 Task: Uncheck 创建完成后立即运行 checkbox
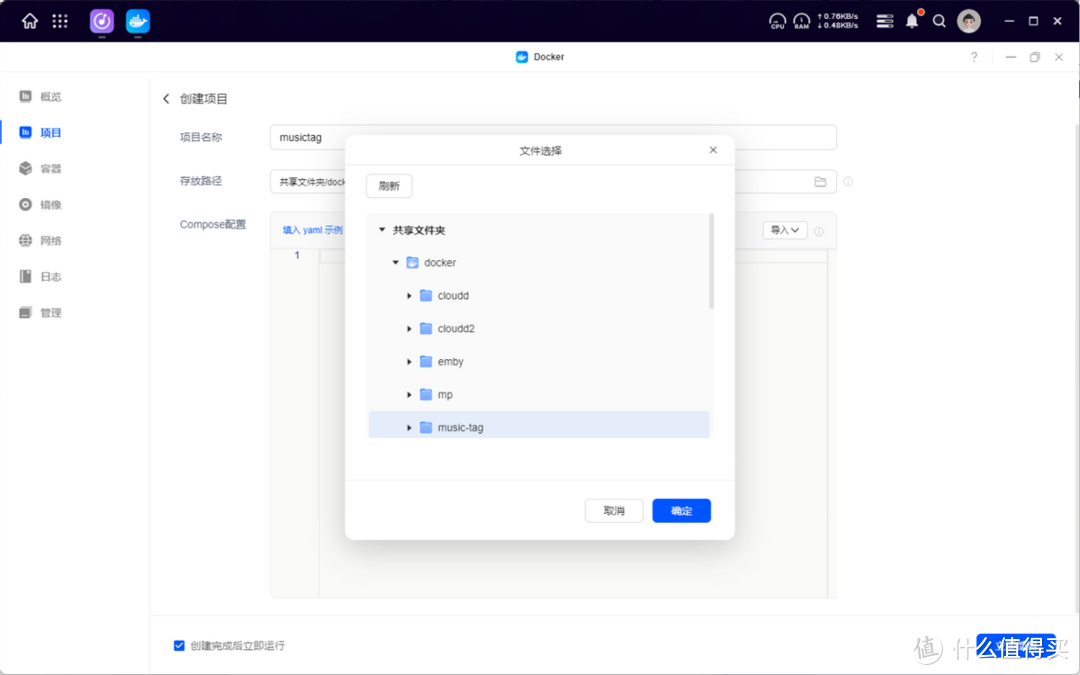pyautogui.click(x=179, y=645)
